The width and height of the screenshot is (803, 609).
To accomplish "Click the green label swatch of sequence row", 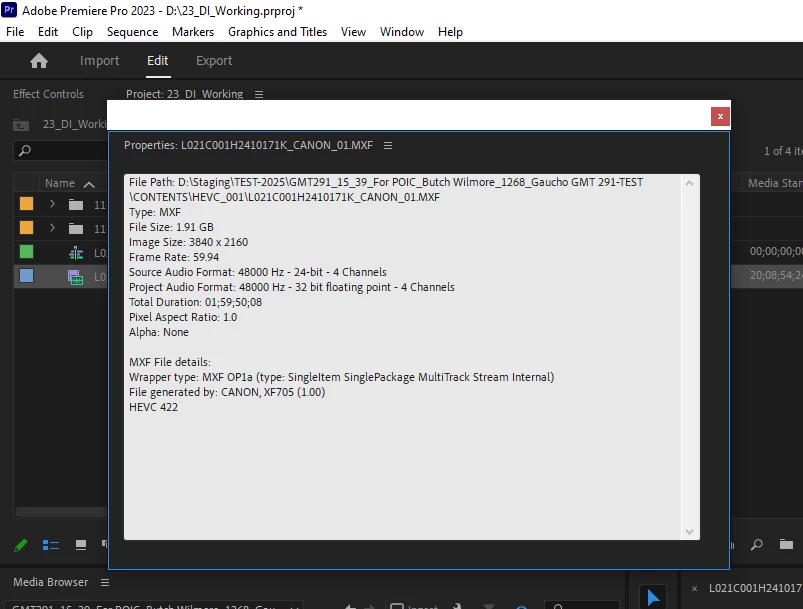I will coord(26,251).
